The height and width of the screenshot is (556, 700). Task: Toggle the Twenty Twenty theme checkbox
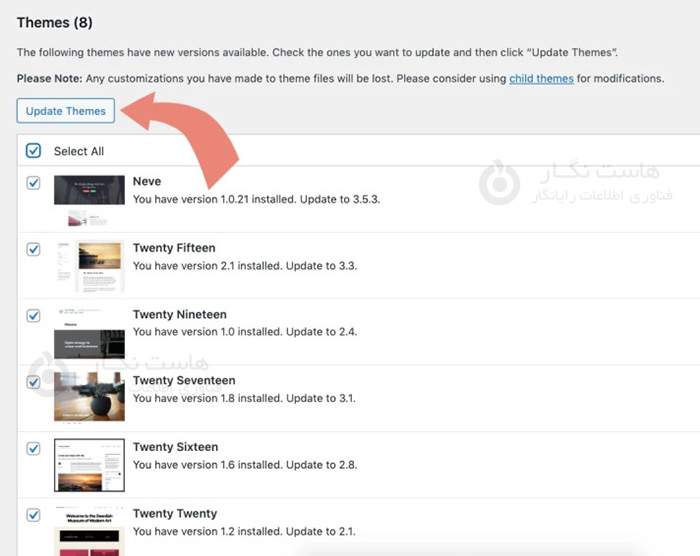(x=33, y=515)
